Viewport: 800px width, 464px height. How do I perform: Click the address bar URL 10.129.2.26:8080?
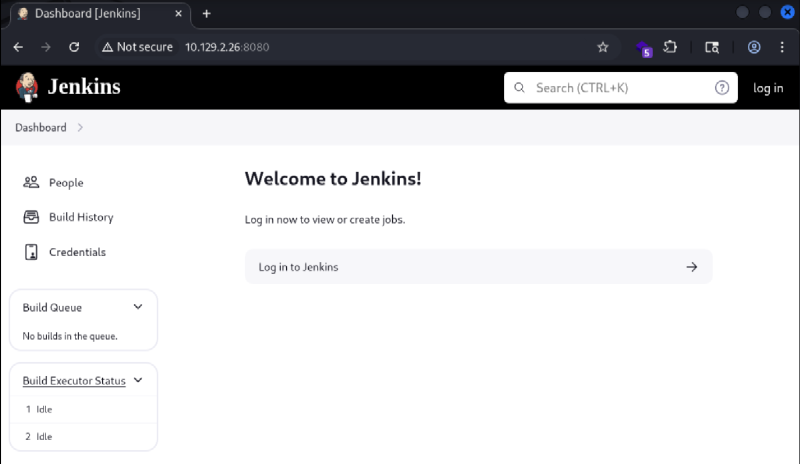[x=227, y=47]
